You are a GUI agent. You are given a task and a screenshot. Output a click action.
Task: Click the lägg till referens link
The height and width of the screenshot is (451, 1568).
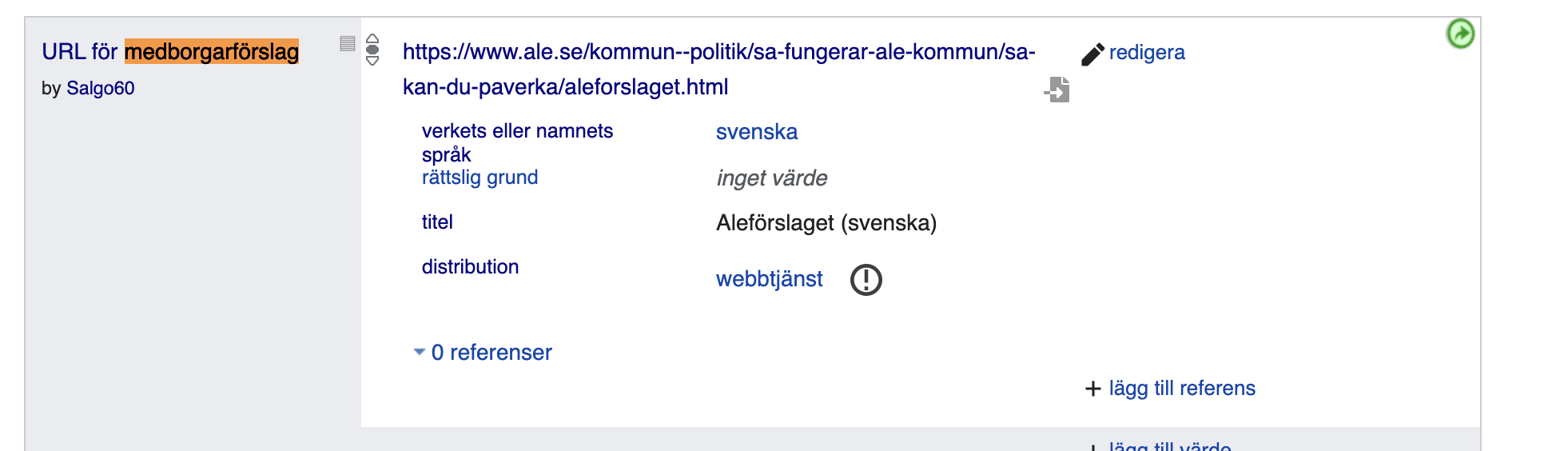click(x=1181, y=389)
